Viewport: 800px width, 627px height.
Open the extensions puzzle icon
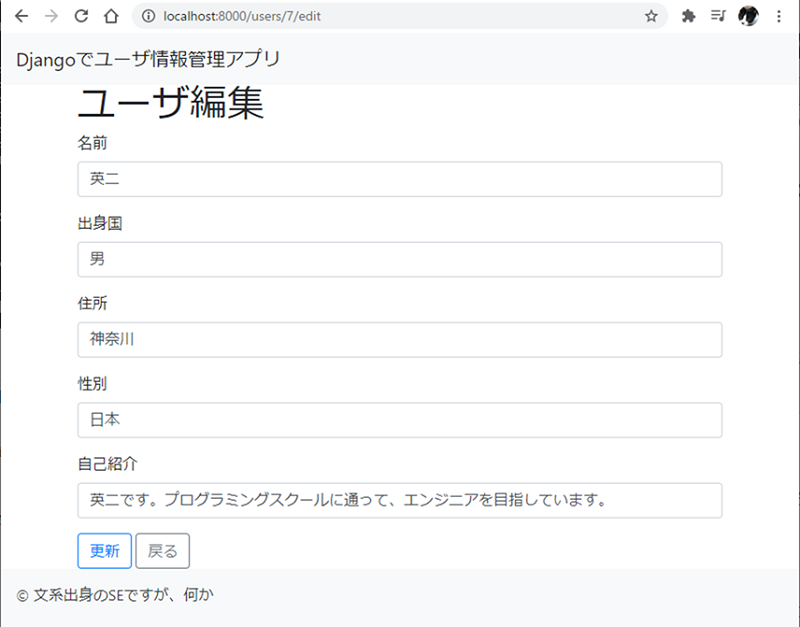(688, 16)
